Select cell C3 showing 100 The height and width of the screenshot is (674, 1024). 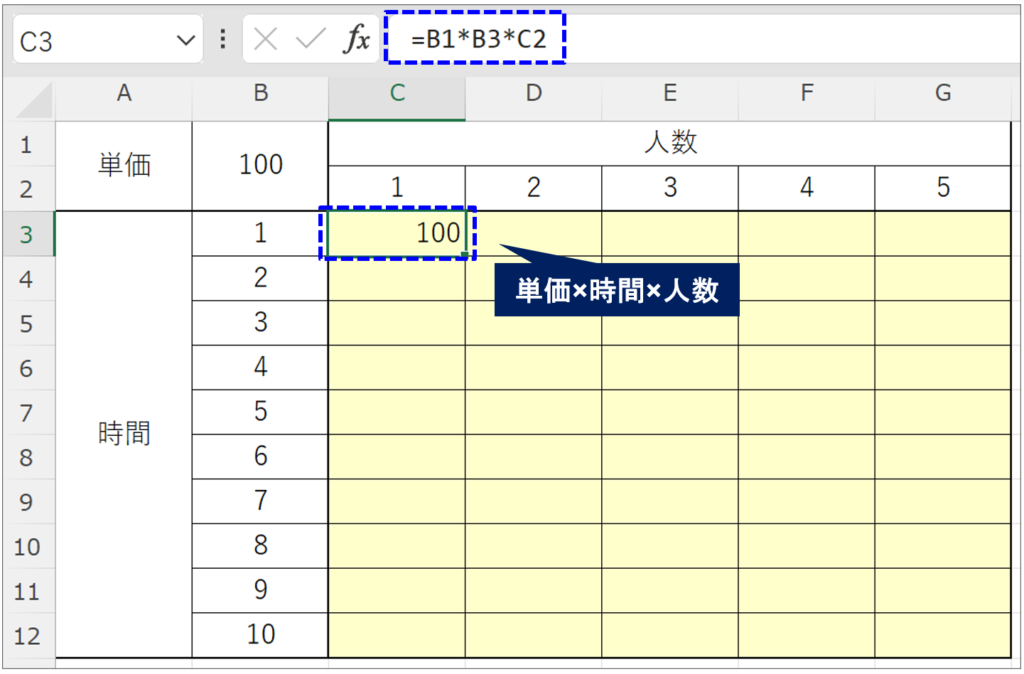click(x=397, y=233)
